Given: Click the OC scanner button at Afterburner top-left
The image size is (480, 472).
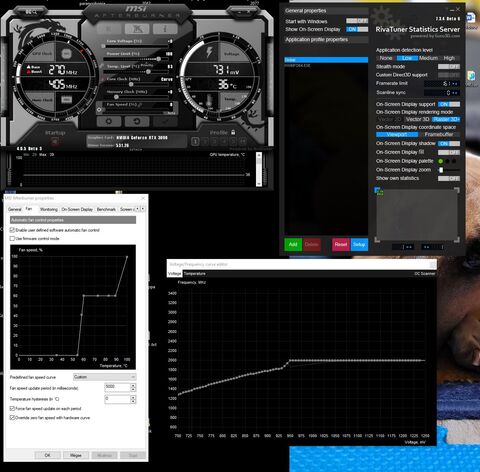Looking at the screenshot, I should (x=31, y=12).
